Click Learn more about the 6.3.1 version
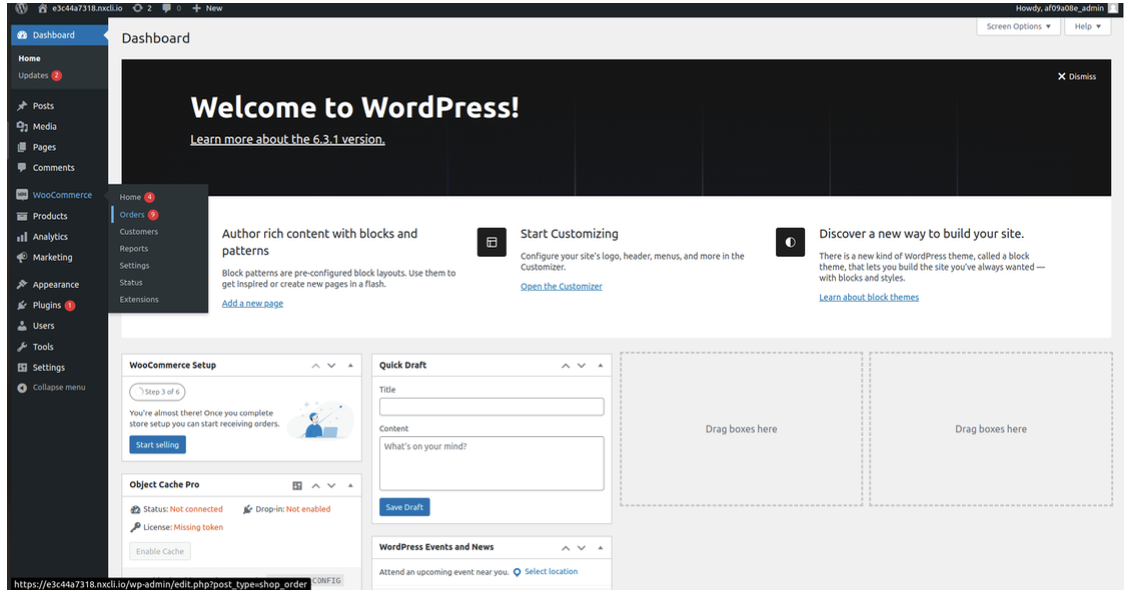The image size is (1126, 590). pyautogui.click(x=287, y=139)
